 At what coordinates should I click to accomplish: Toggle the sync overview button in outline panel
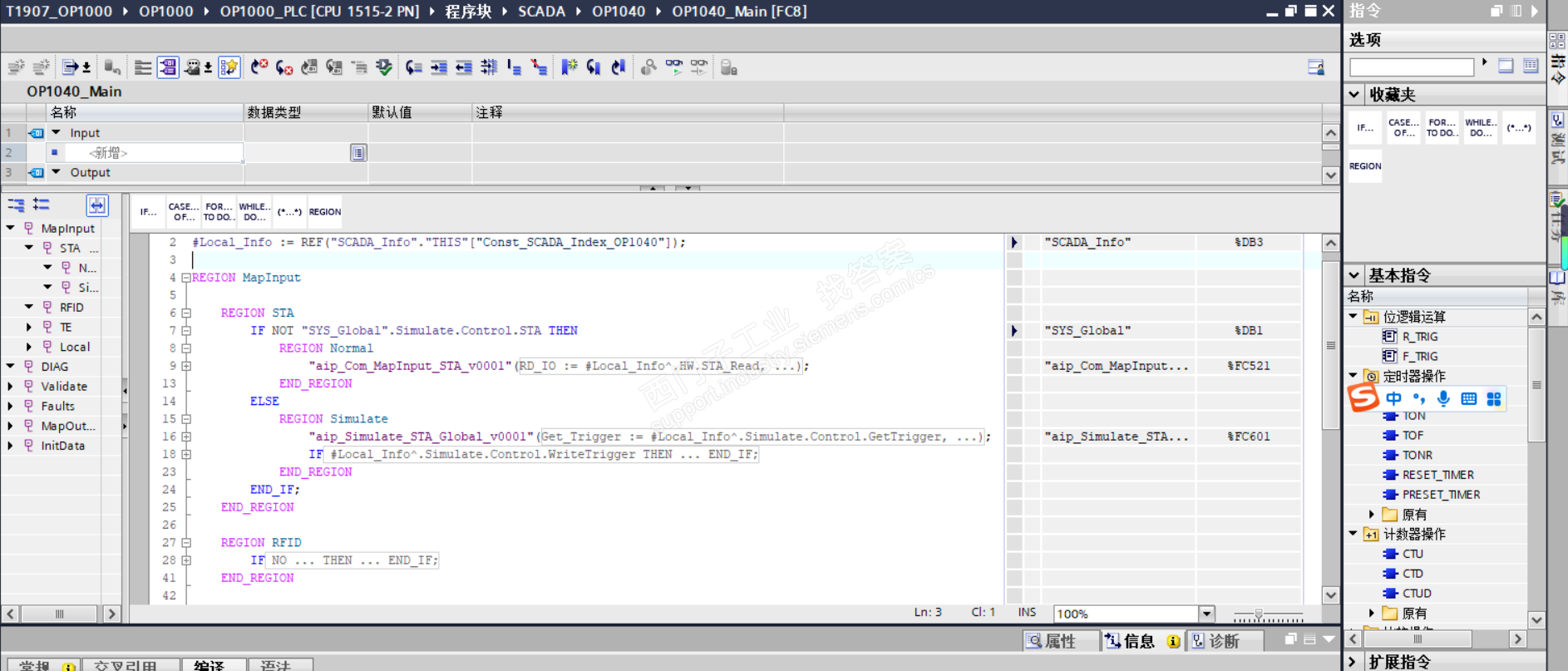pyautogui.click(x=97, y=205)
